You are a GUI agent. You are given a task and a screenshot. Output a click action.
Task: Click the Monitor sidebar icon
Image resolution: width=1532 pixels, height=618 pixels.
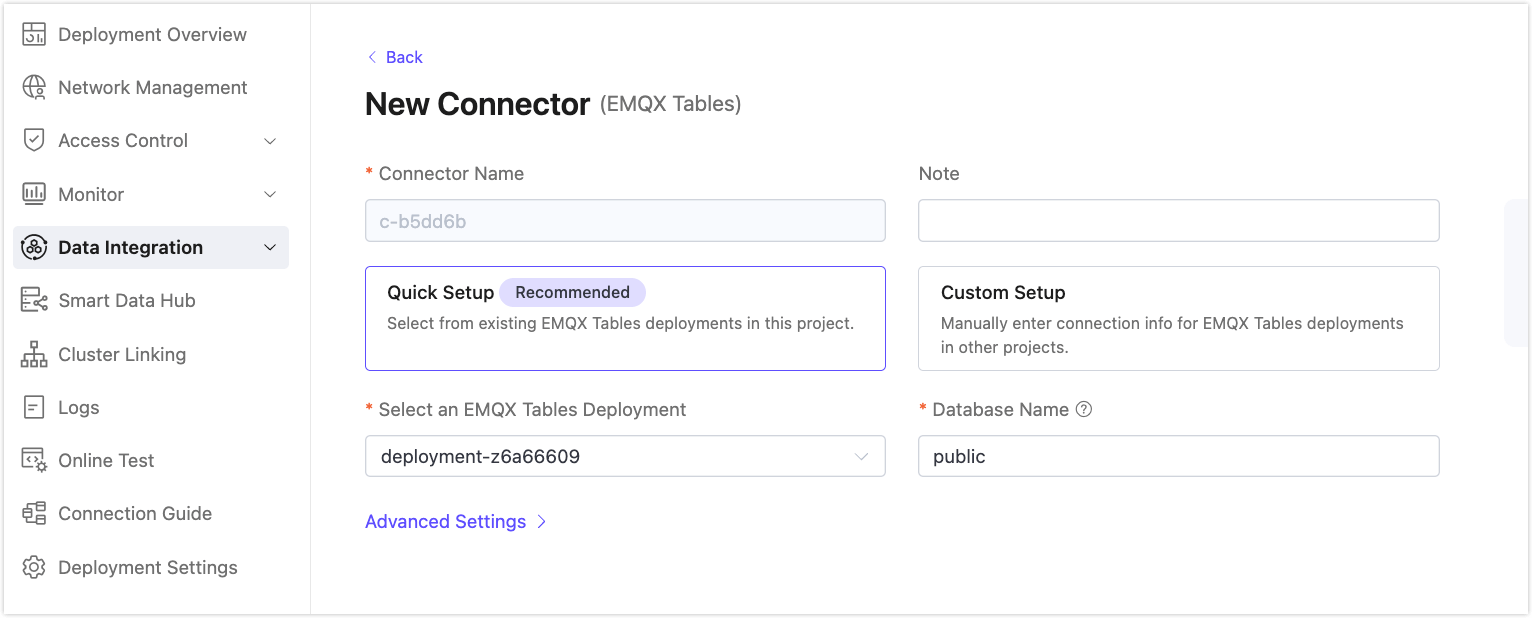tap(33, 194)
